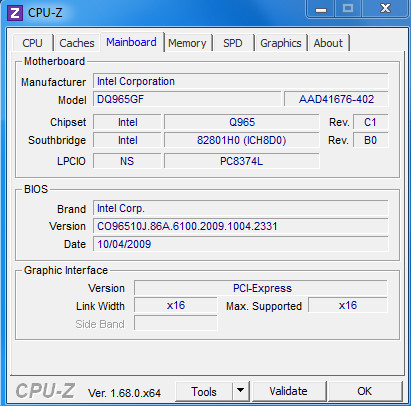The width and height of the screenshot is (411, 406).
Task: Click the CPU-Z title bar text
Action: (45, 13)
